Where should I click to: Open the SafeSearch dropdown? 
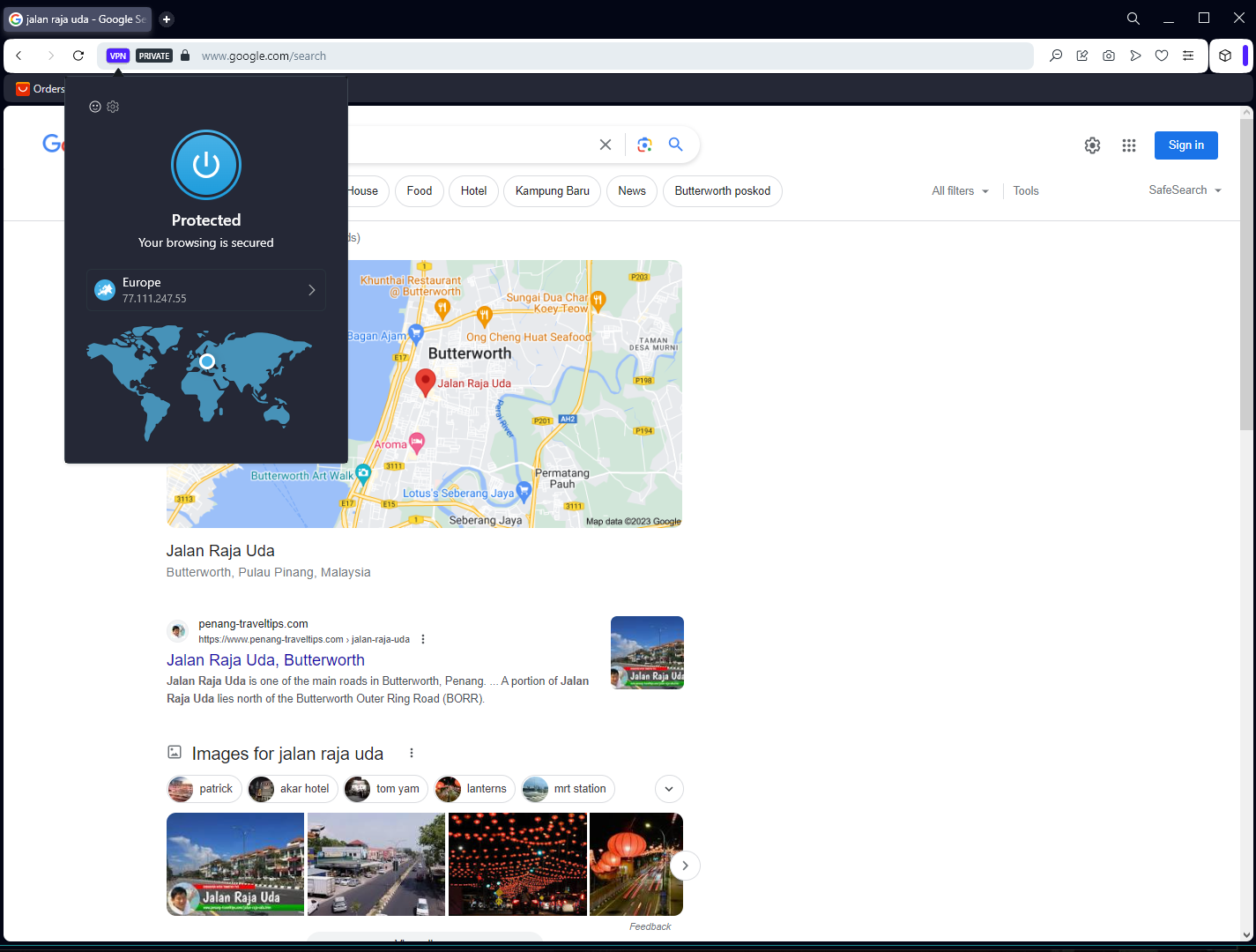[1185, 190]
